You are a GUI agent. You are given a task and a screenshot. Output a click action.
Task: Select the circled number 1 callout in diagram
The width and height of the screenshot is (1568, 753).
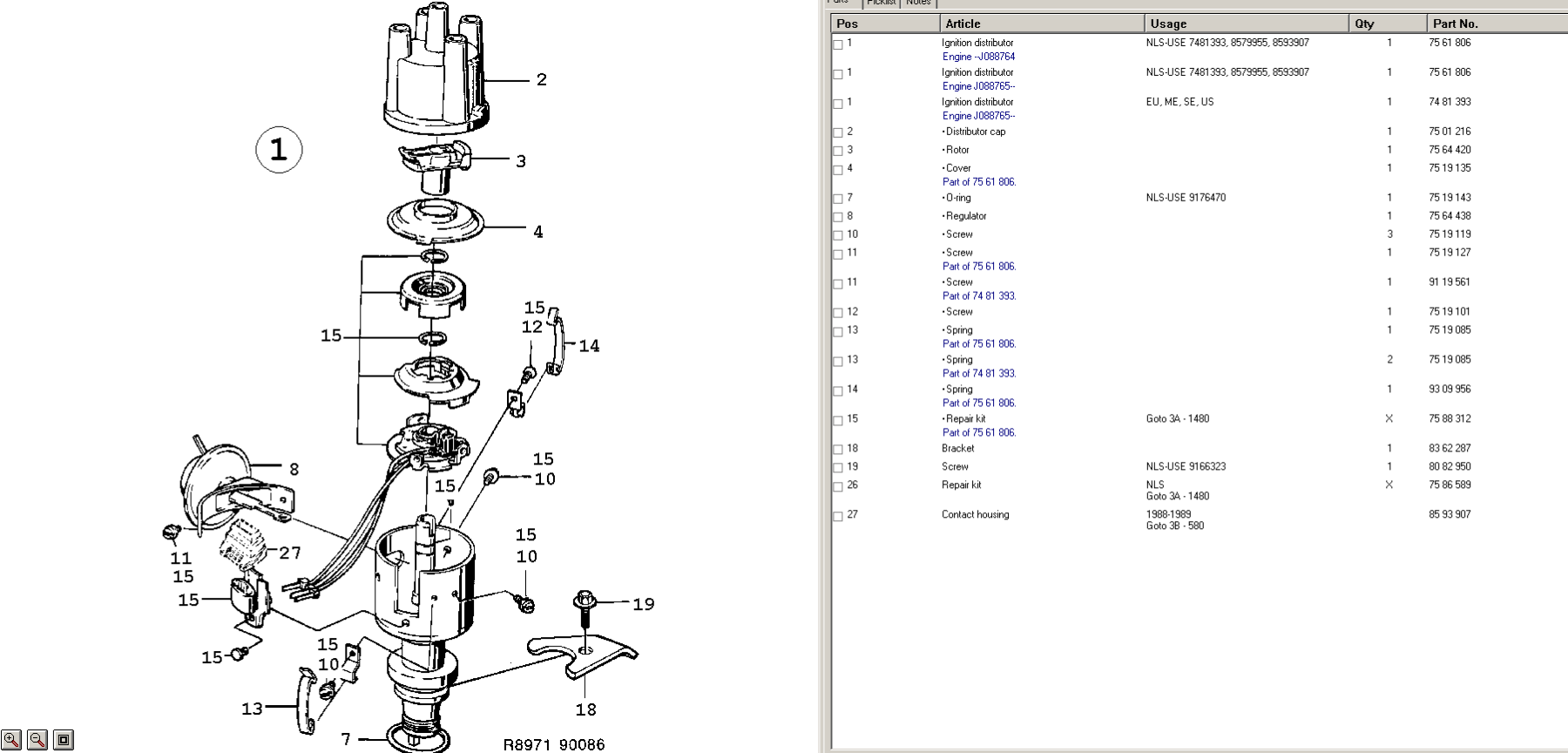279,150
